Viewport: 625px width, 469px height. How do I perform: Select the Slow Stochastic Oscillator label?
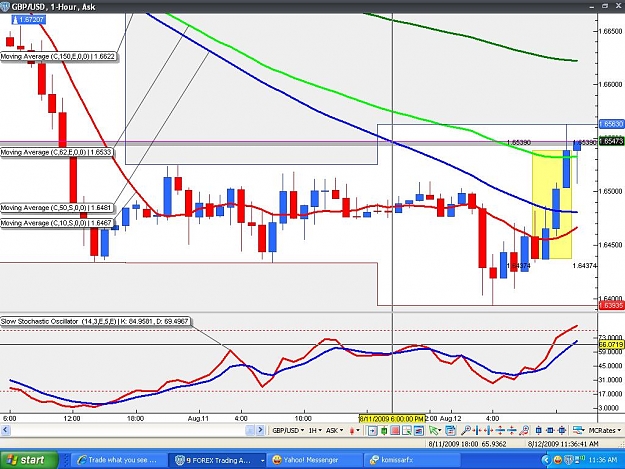point(95,321)
